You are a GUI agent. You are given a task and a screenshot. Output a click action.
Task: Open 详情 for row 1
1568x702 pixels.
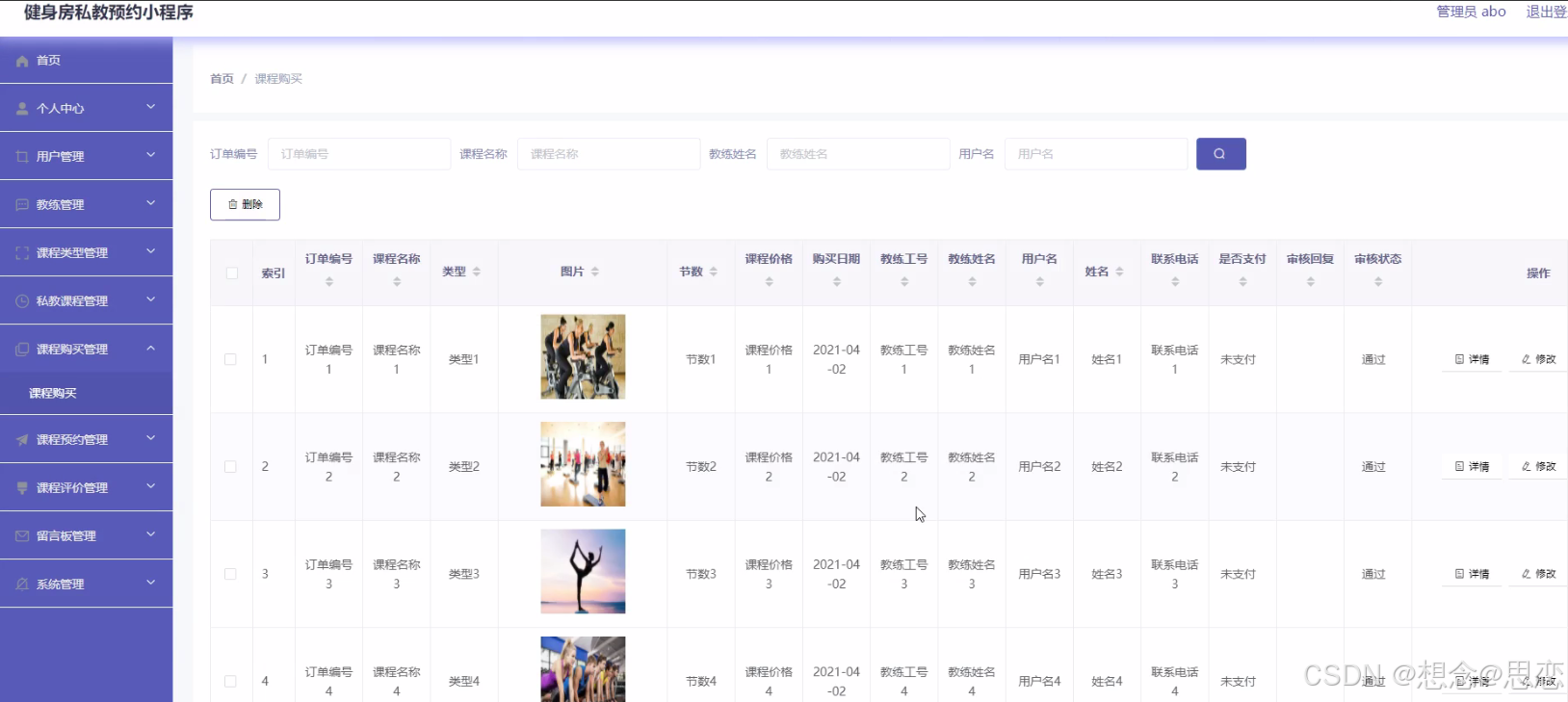point(1473,359)
